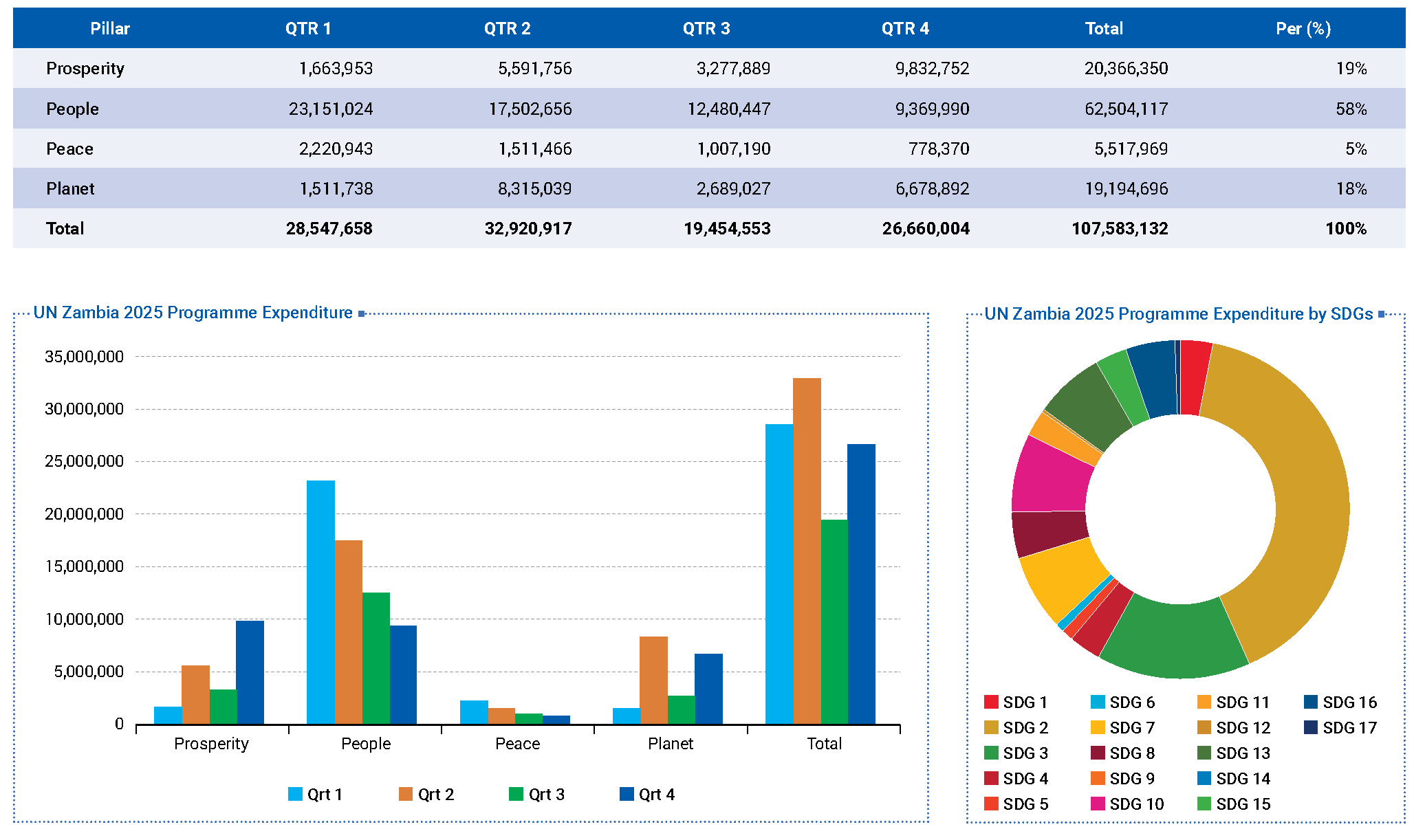Click the Prosperity QTR 4 value 9,832,752
This screenshot has height=840, width=1414.
click(932, 68)
